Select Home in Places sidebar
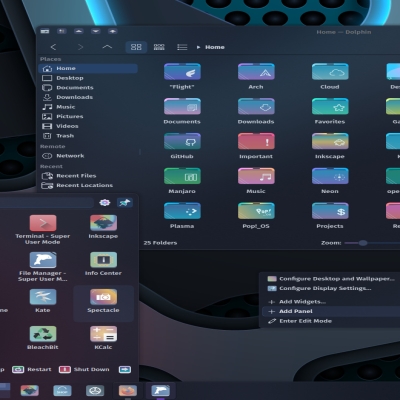 coord(88,68)
